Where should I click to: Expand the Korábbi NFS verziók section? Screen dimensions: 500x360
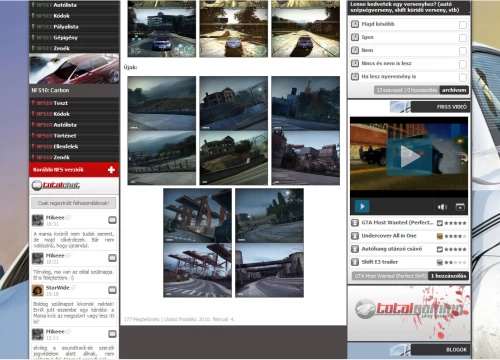74,170
